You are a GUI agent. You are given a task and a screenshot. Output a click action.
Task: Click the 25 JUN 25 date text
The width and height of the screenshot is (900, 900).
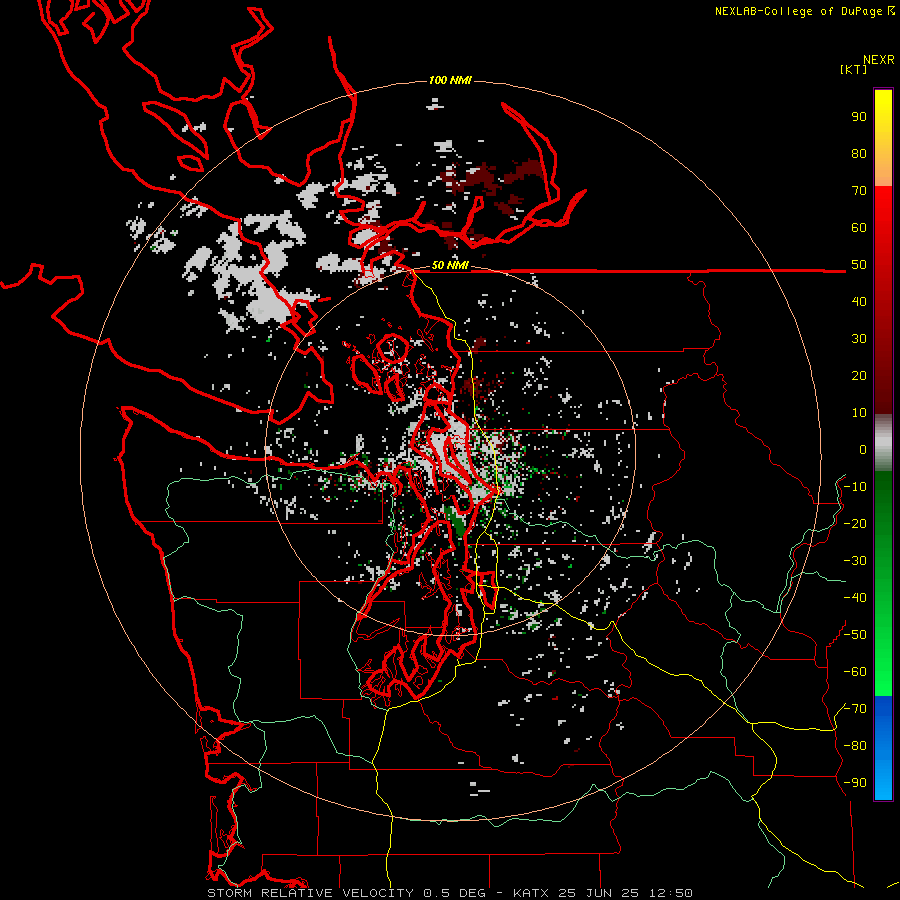coord(598,893)
